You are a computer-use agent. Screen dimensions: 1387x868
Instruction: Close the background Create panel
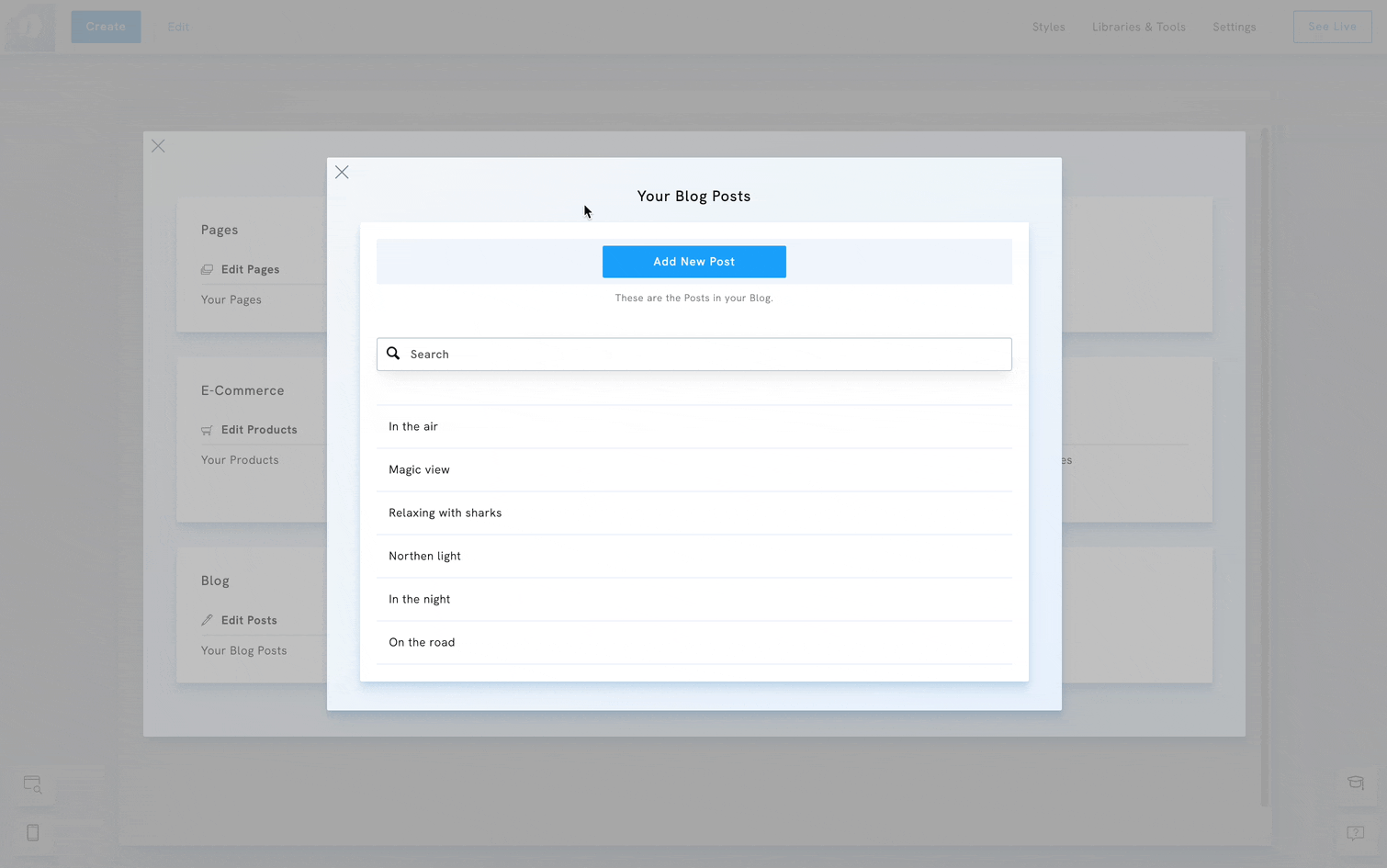click(x=158, y=146)
